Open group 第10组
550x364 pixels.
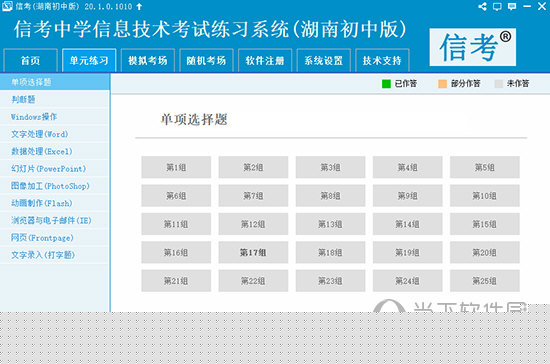coord(485,196)
